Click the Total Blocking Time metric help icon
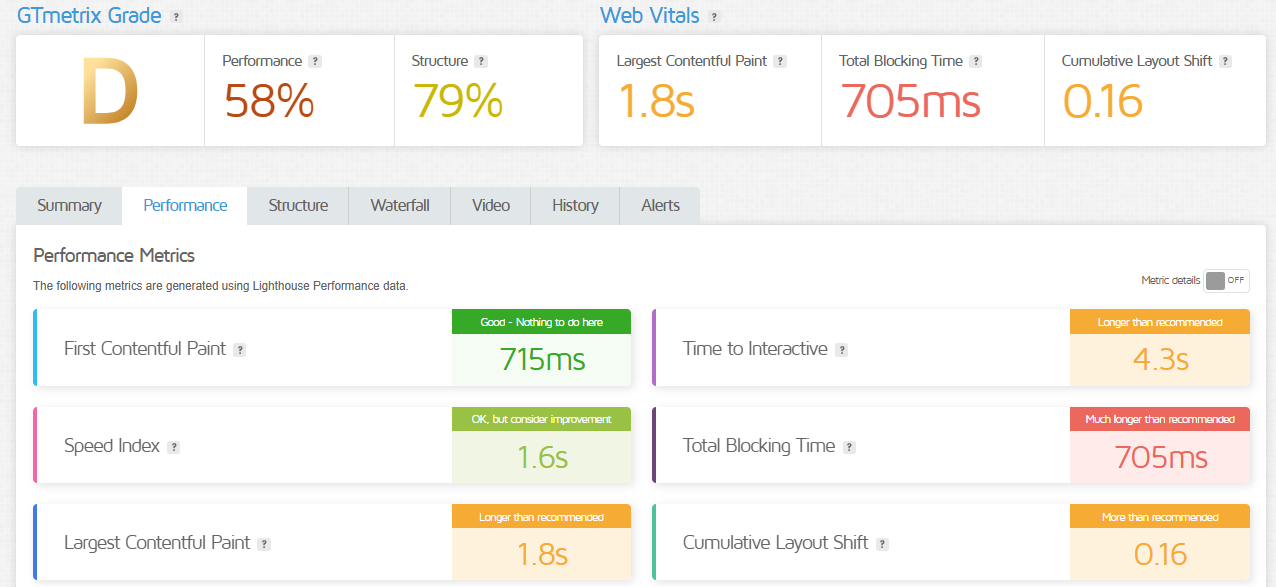Image resolution: width=1276 pixels, height=587 pixels. [849, 447]
